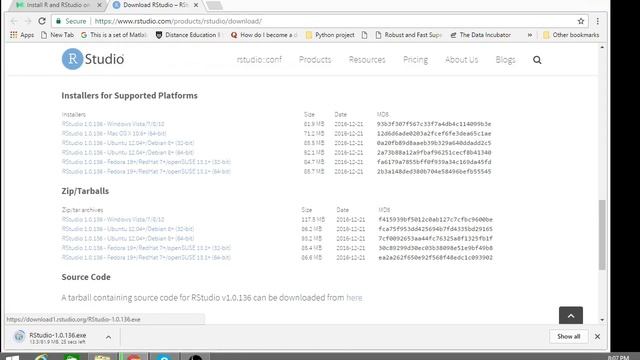Download Ubuntu 64-bit tarball under Zip/Tarballs
Image resolution: width=640 pixels, height=360 pixels.
(128, 238)
